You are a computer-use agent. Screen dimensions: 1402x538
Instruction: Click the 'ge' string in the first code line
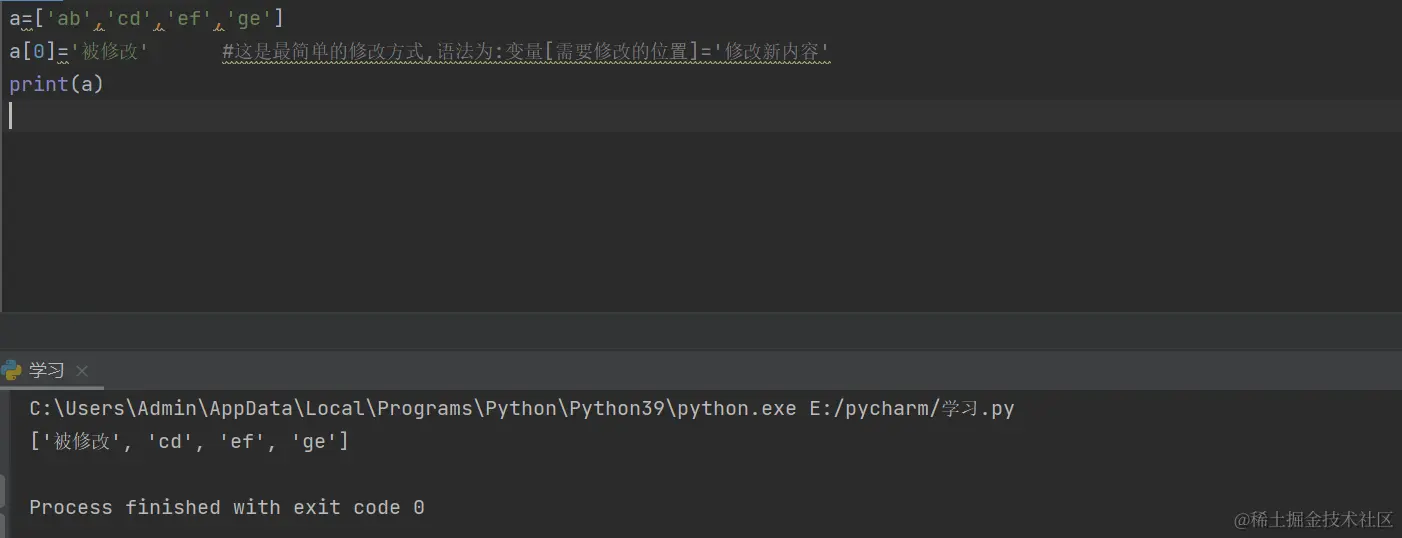[x=249, y=18]
